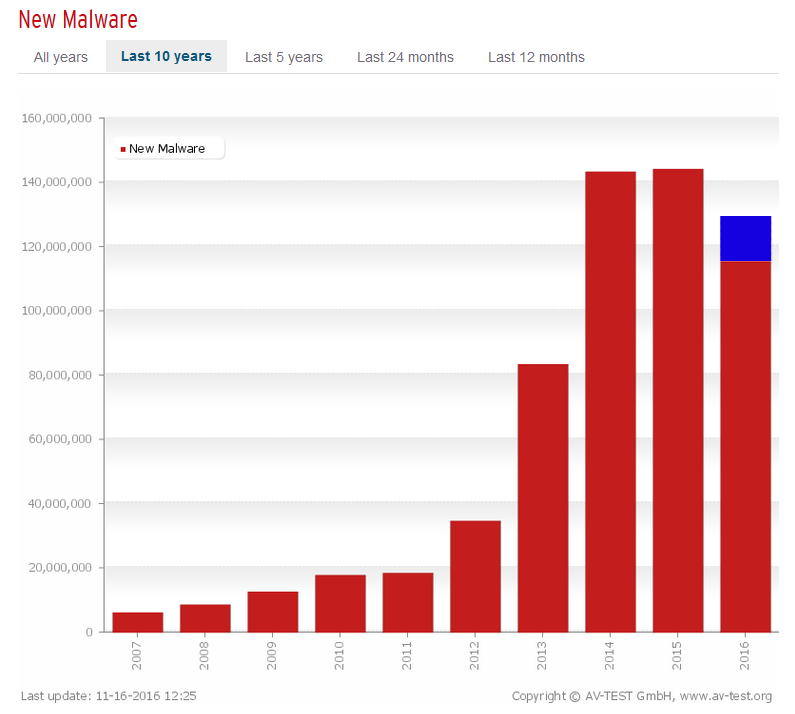The width and height of the screenshot is (795, 714).
Task: Select the 2015 bar in the chart
Action: click(678, 401)
